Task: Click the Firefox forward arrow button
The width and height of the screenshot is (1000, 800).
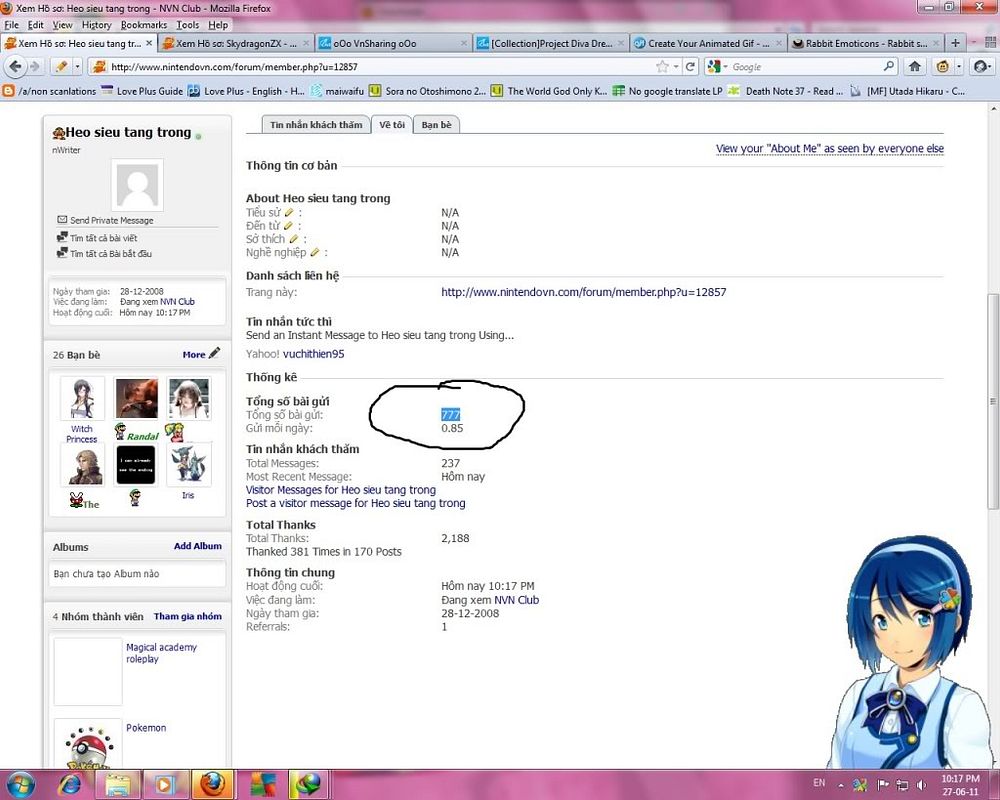Action: pos(35,66)
